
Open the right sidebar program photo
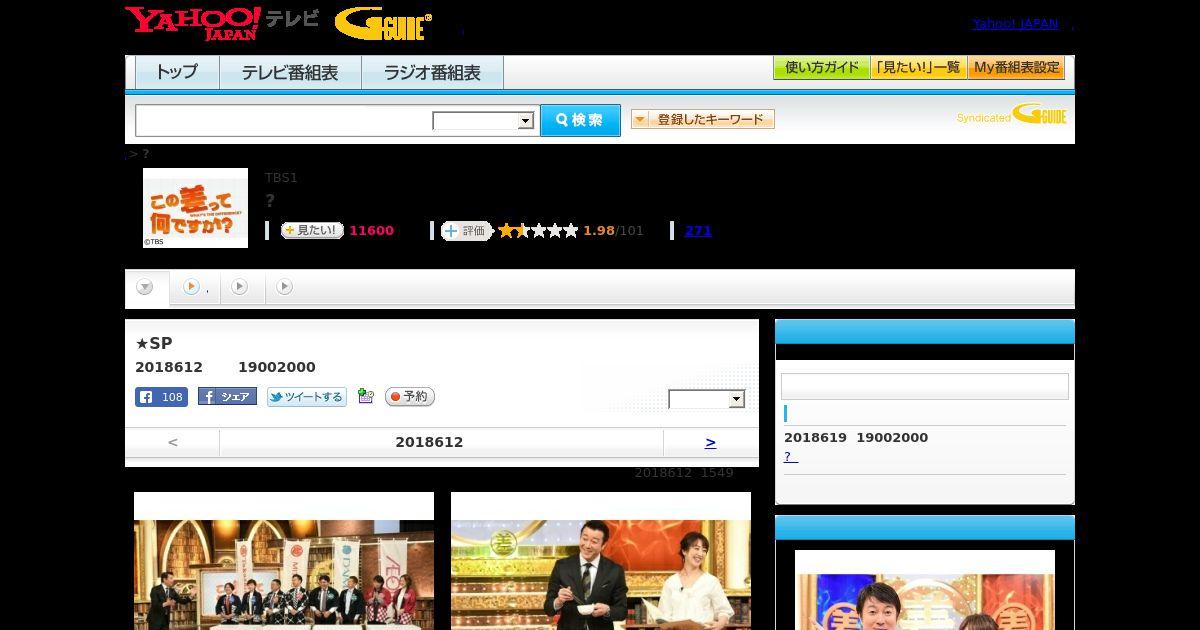click(x=925, y=590)
